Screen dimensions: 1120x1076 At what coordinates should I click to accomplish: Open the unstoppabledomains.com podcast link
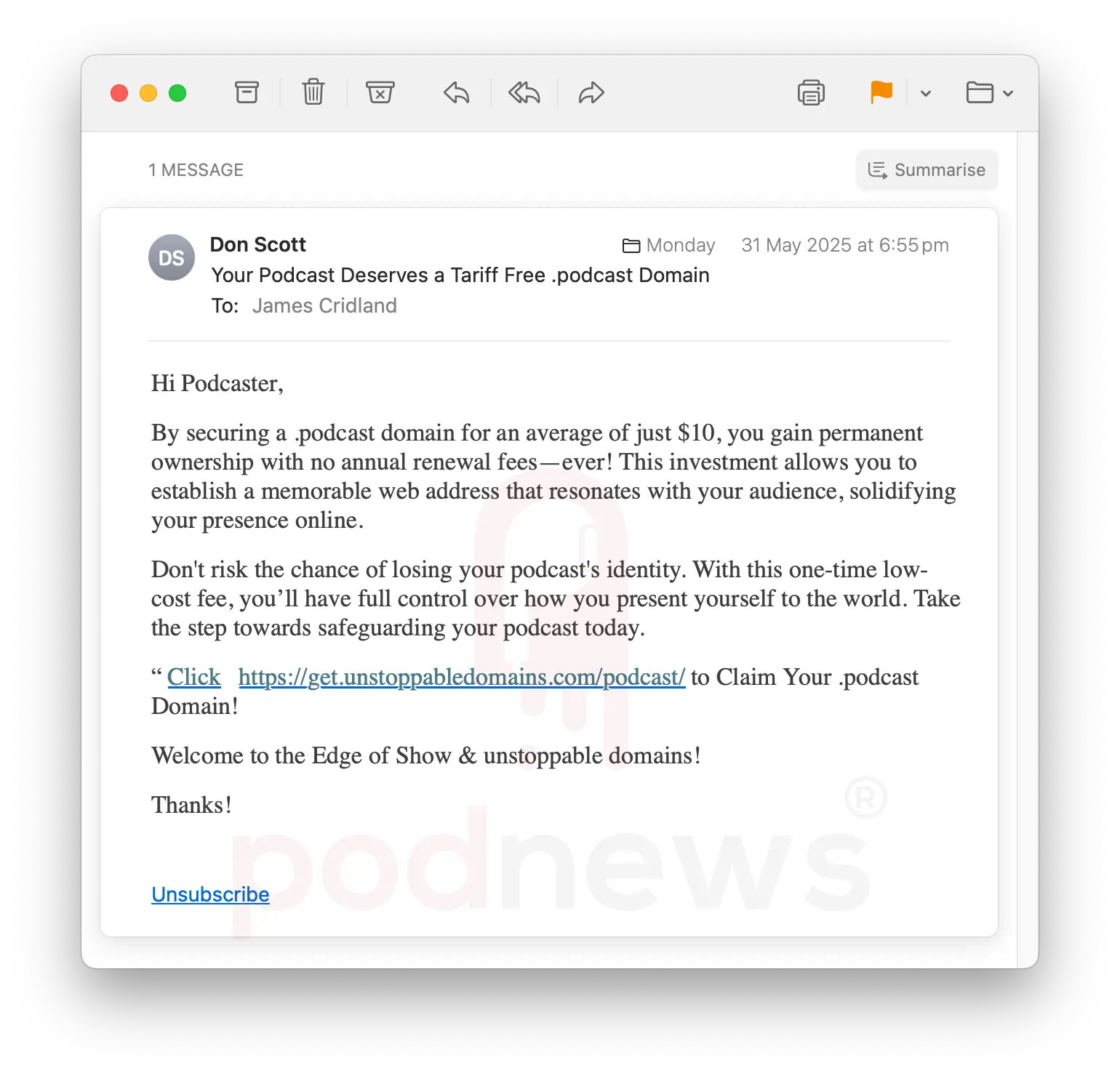click(x=462, y=677)
